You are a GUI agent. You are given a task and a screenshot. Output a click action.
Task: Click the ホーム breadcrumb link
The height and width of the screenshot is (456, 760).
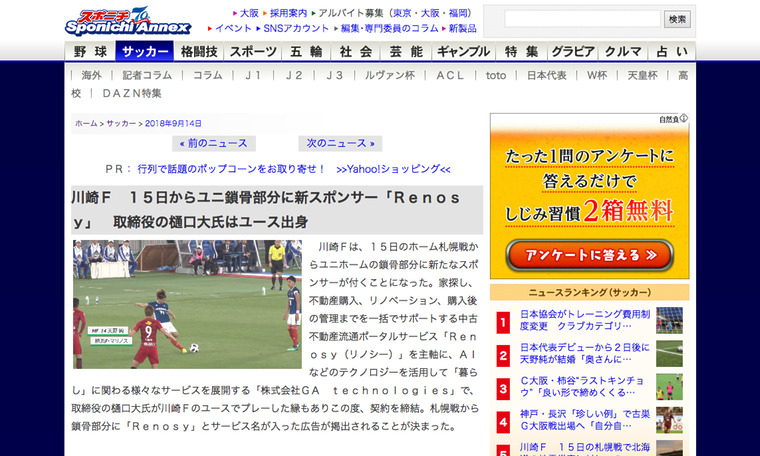86,123
